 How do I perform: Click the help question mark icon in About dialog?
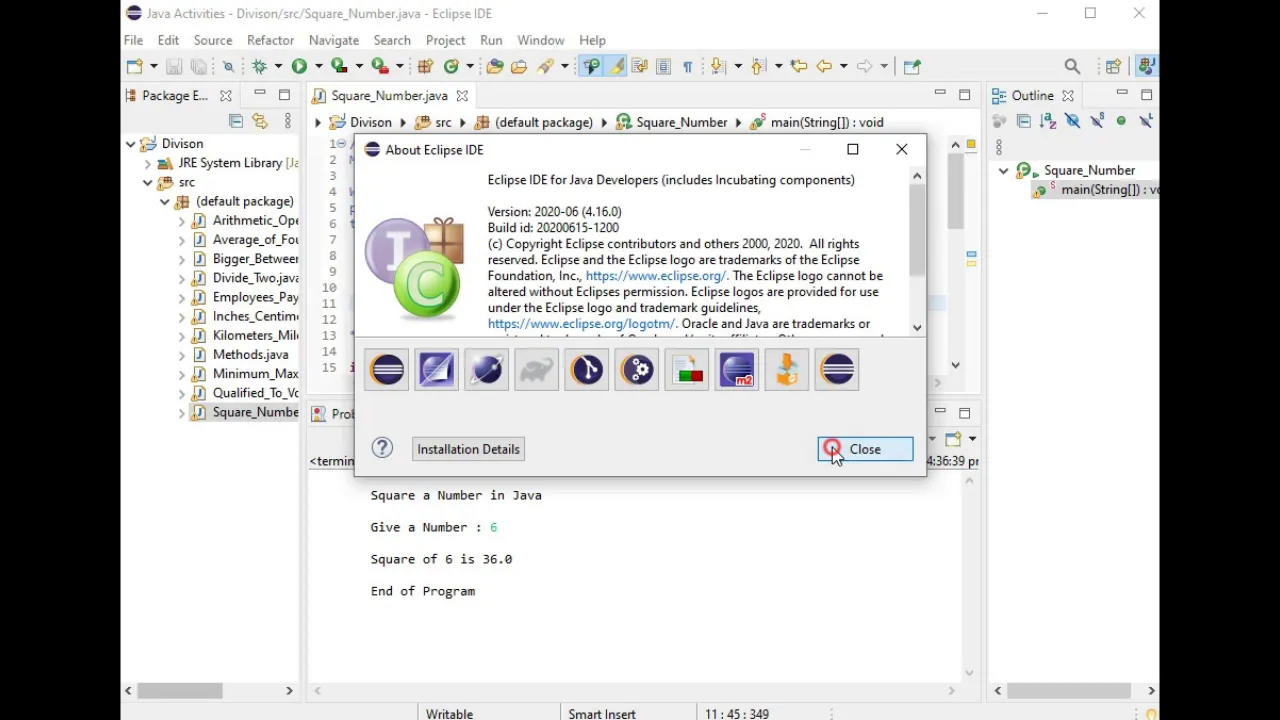(382, 448)
